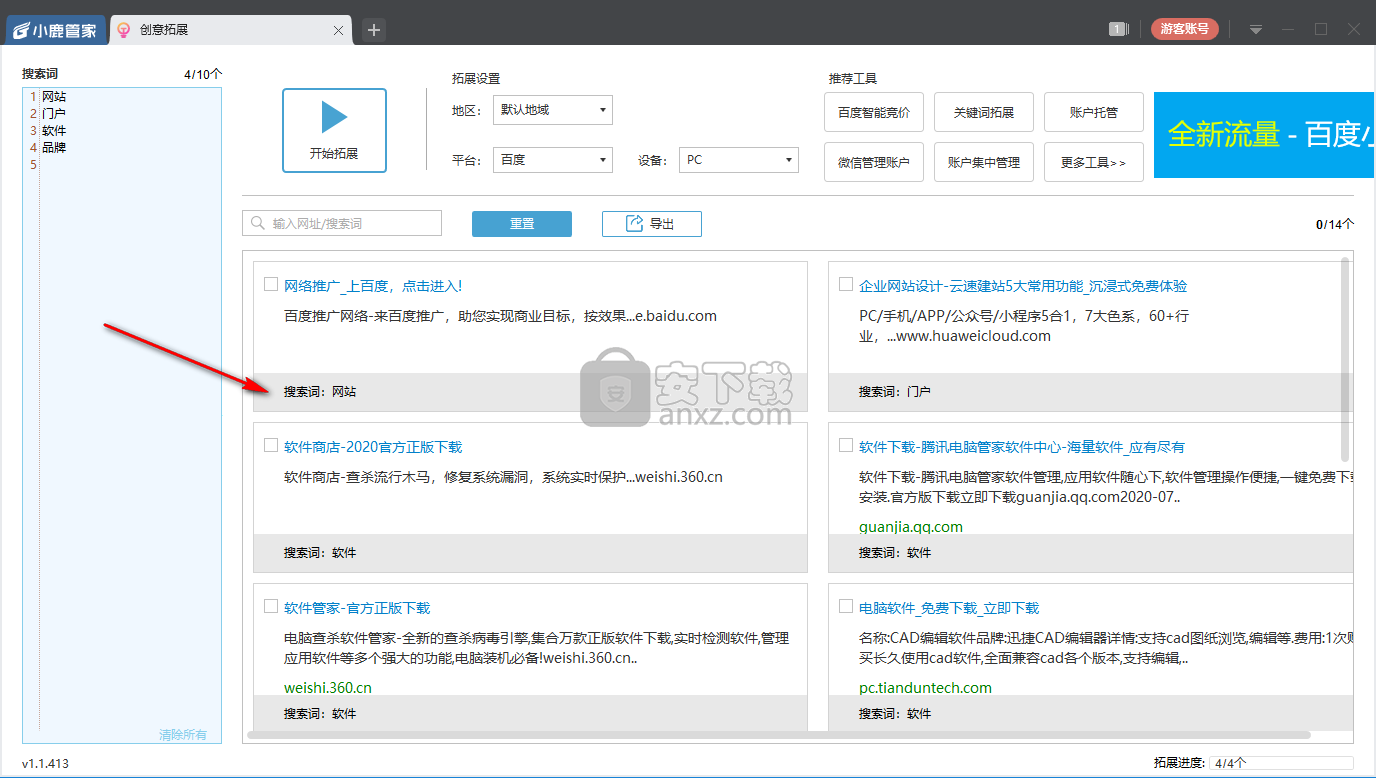
Task: Click the 游客账号 account button
Action: pyautogui.click(x=1184, y=29)
